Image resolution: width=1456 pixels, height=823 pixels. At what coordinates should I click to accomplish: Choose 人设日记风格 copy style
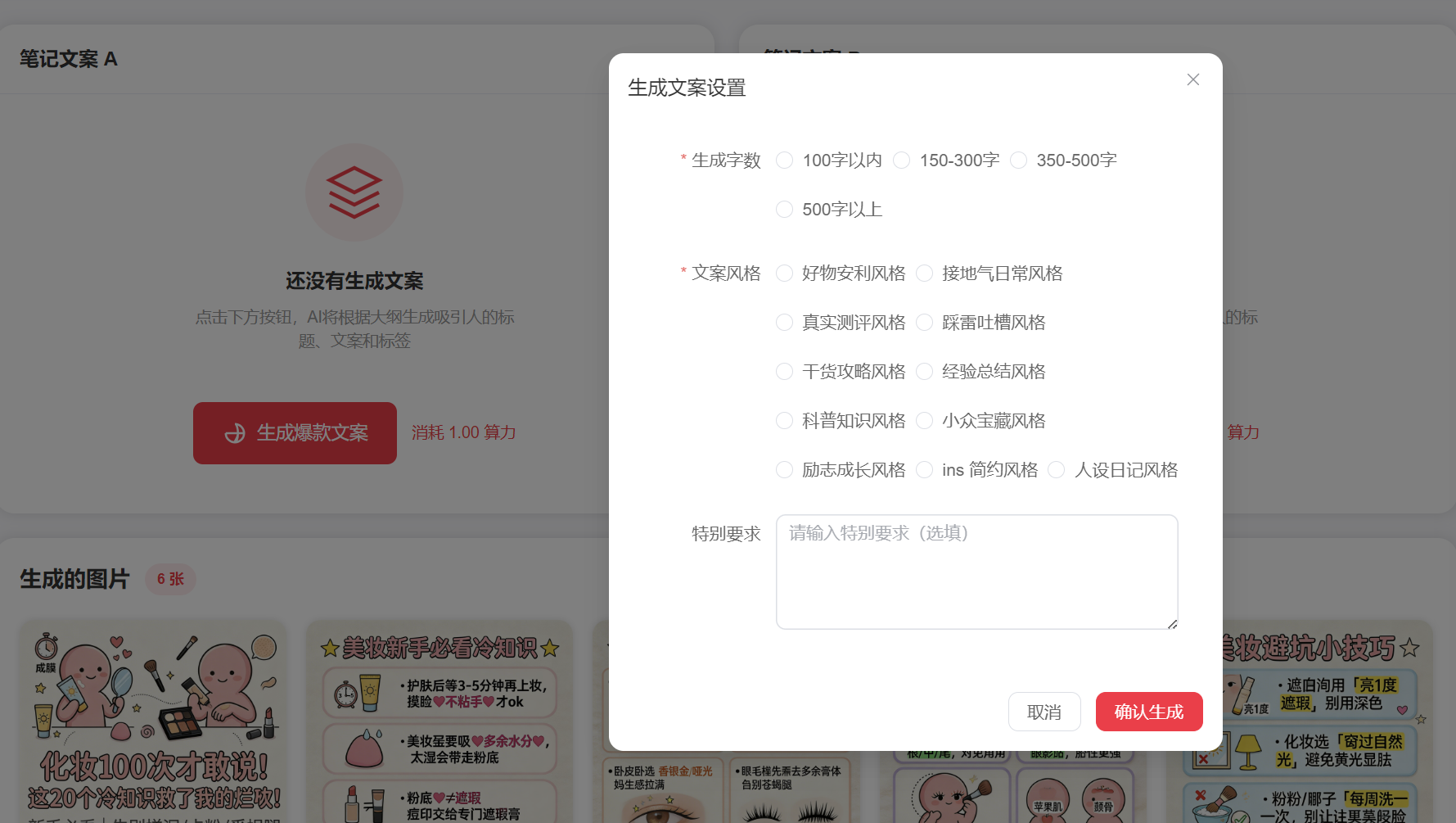[x=1056, y=470]
